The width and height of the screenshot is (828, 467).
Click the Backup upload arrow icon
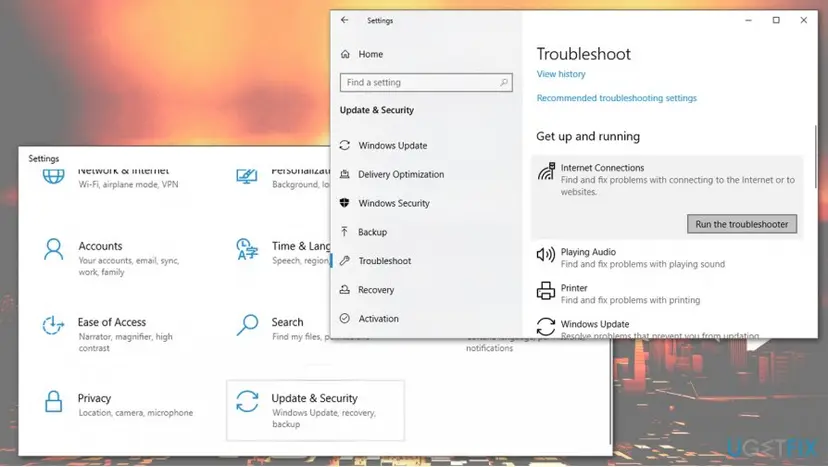(344, 231)
